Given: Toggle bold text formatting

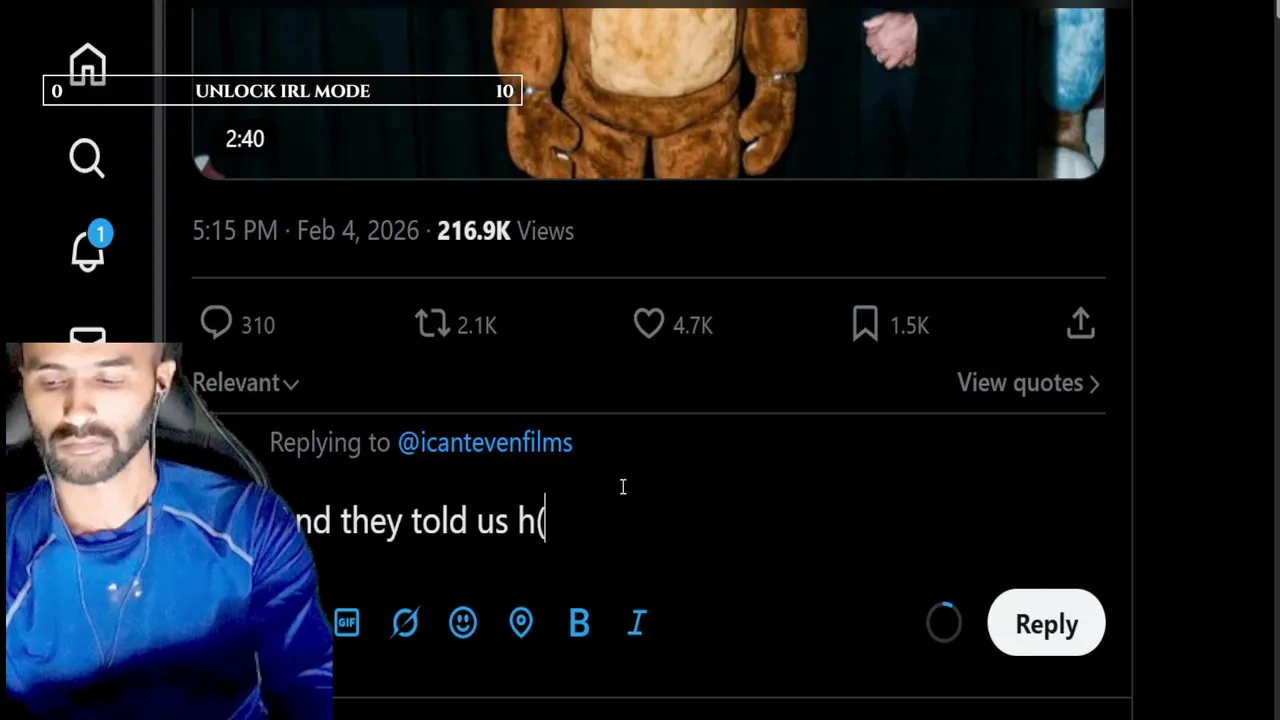Looking at the screenshot, I should 579,623.
